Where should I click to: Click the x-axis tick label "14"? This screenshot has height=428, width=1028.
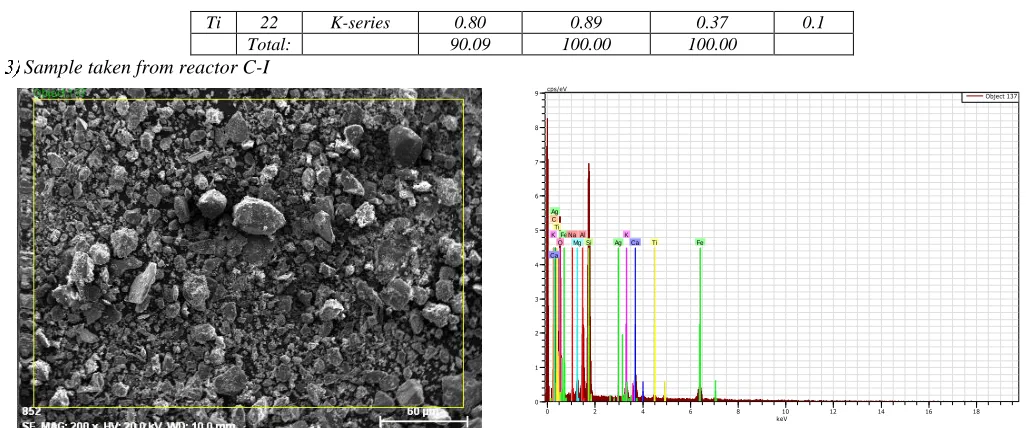881,411
